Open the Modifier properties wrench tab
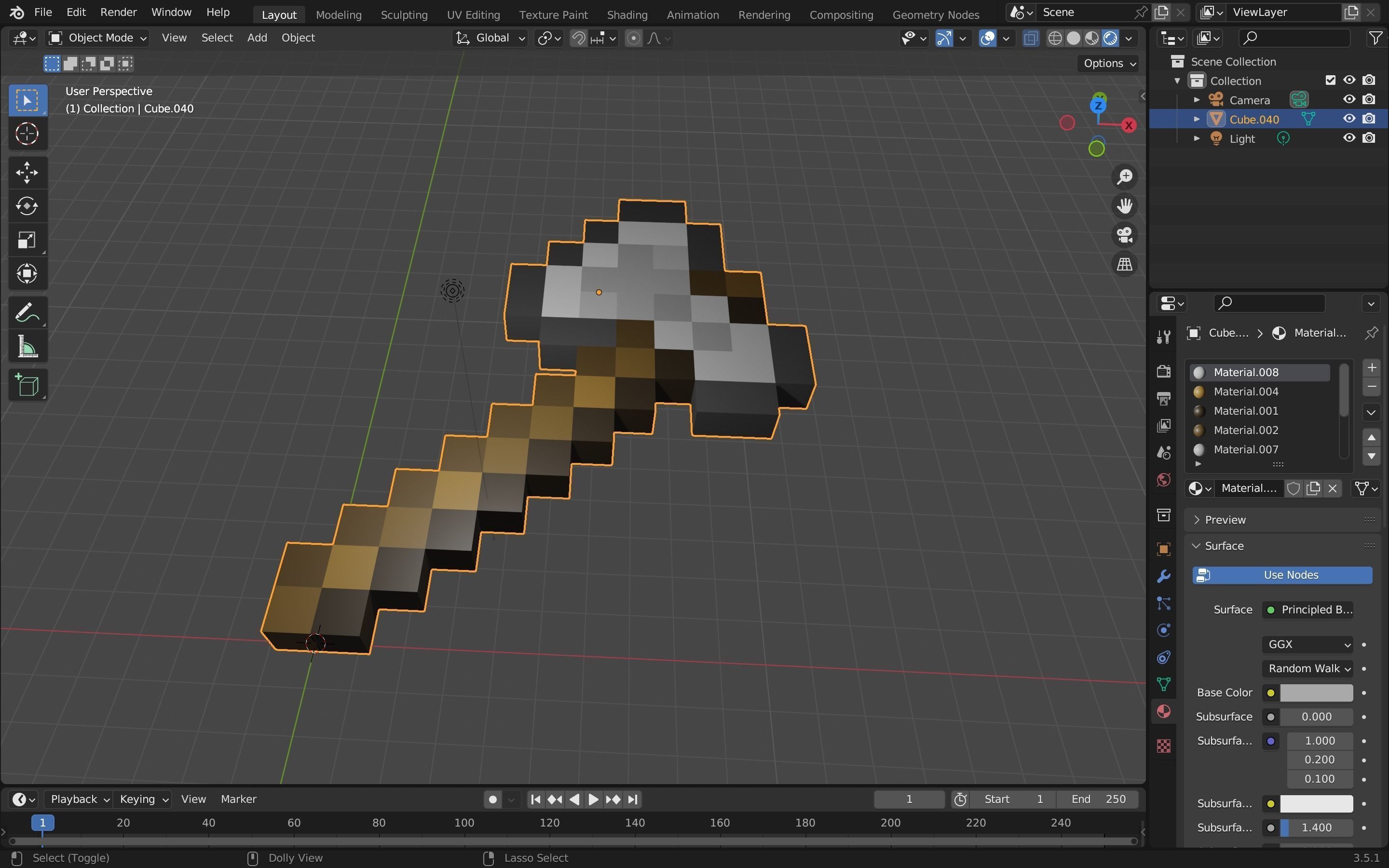The height and width of the screenshot is (868, 1389). 1163,576
